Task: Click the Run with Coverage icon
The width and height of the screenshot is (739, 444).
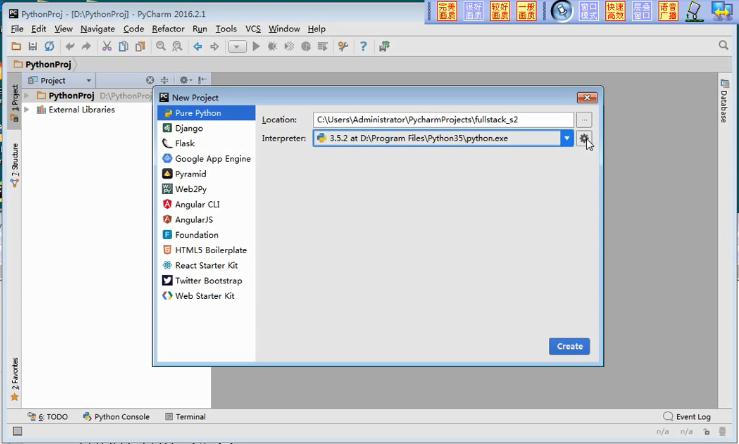Action: coord(289,46)
